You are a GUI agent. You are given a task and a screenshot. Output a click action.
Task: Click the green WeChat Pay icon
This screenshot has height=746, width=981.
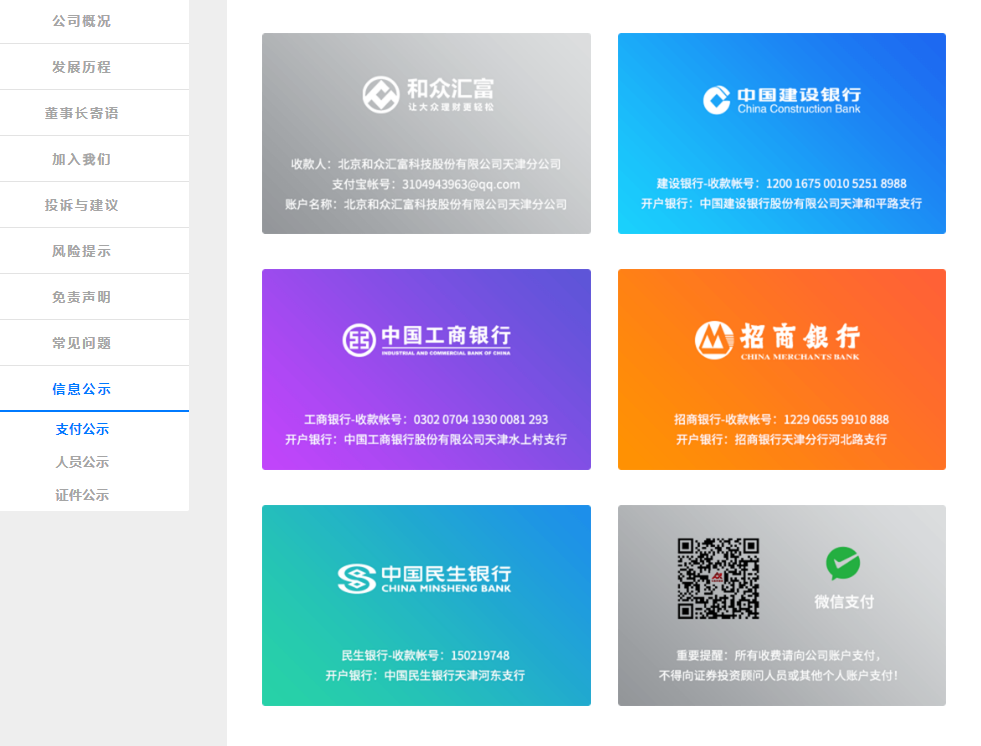843,564
